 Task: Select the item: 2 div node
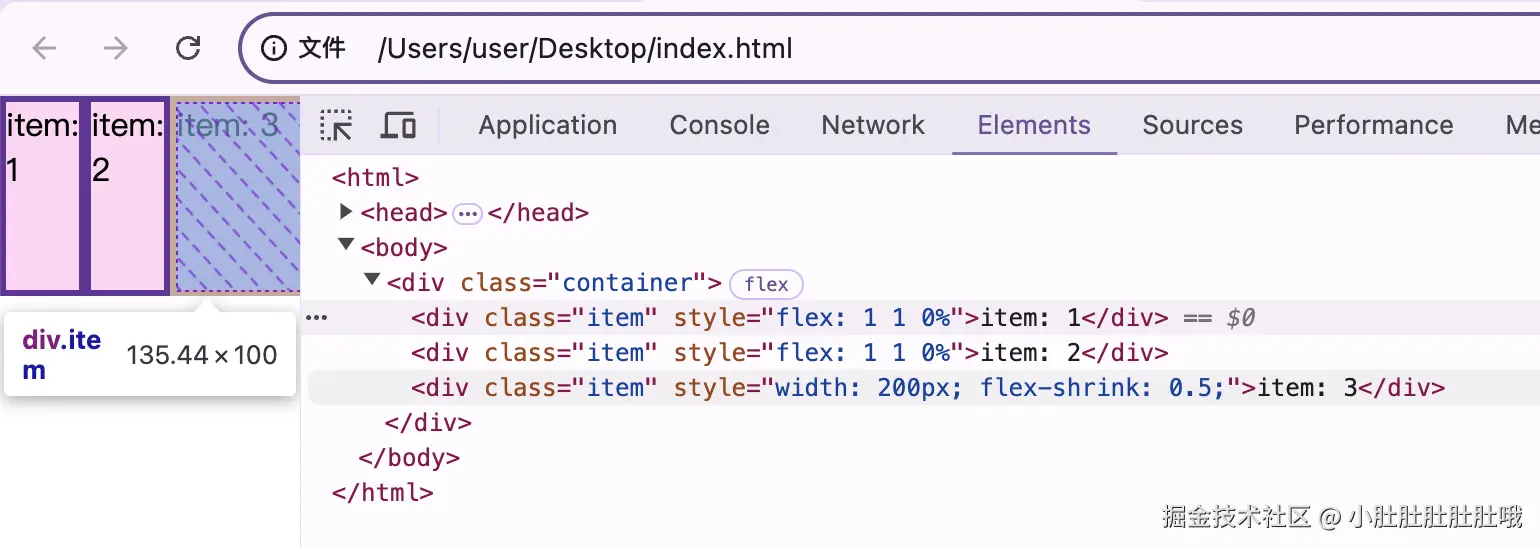pyautogui.click(x=789, y=353)
